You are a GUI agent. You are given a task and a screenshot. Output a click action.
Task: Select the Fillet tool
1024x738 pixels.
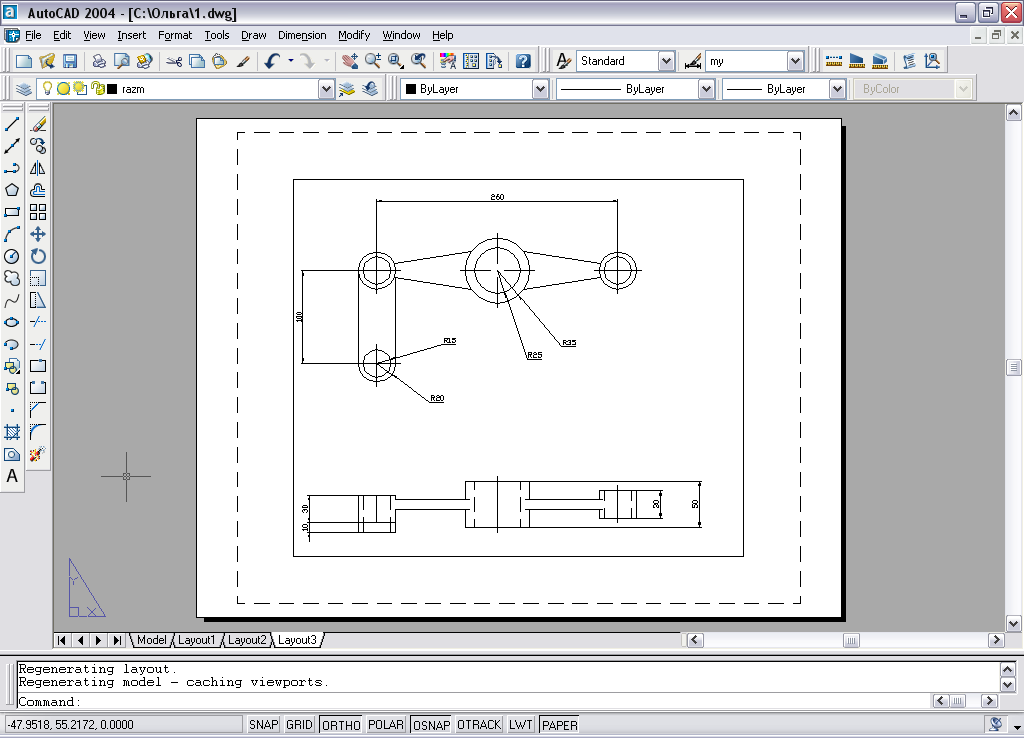point(38,432)
